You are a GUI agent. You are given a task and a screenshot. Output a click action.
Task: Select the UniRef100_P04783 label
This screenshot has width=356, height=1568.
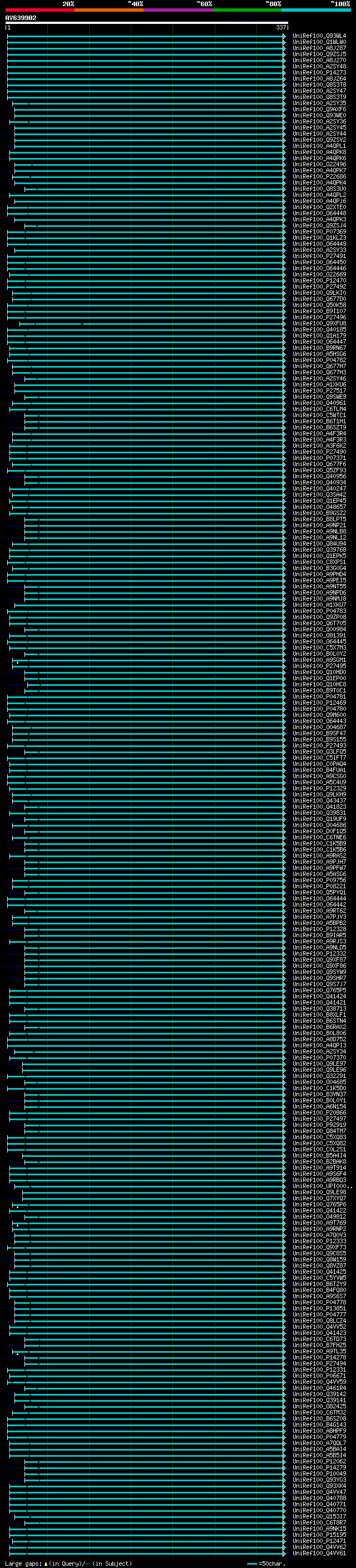point(319,611)
